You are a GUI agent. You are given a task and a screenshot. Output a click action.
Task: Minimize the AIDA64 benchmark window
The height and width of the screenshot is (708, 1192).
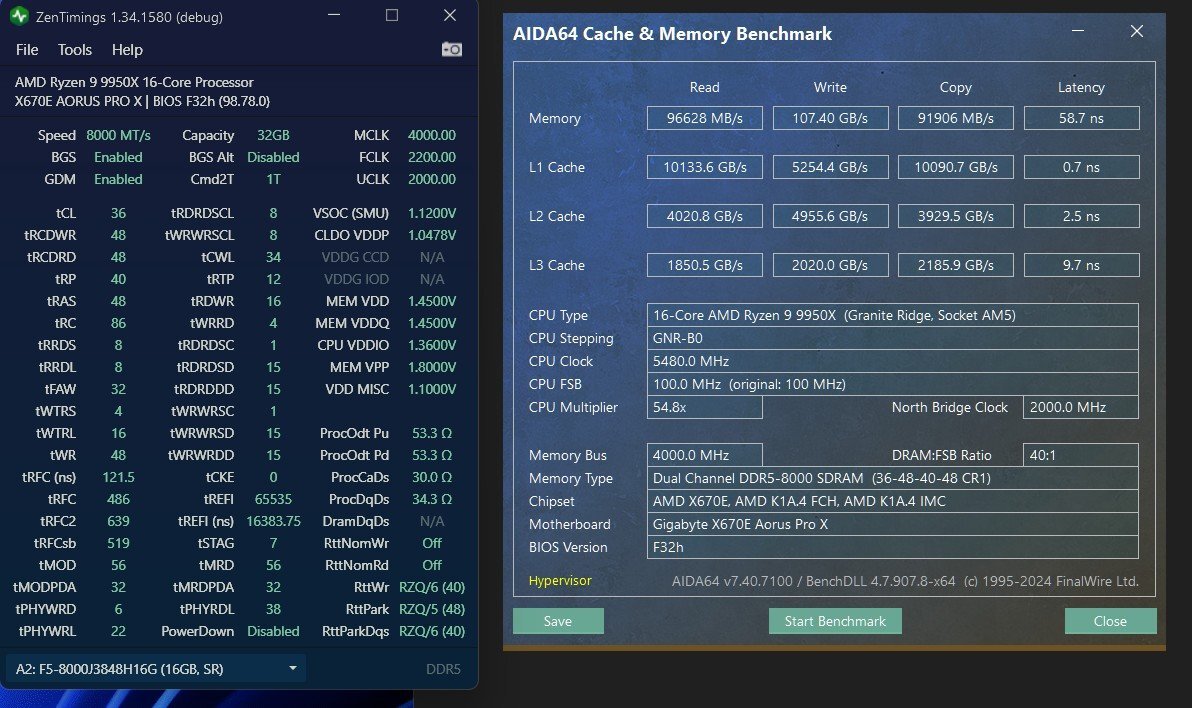pos(1077,31)
